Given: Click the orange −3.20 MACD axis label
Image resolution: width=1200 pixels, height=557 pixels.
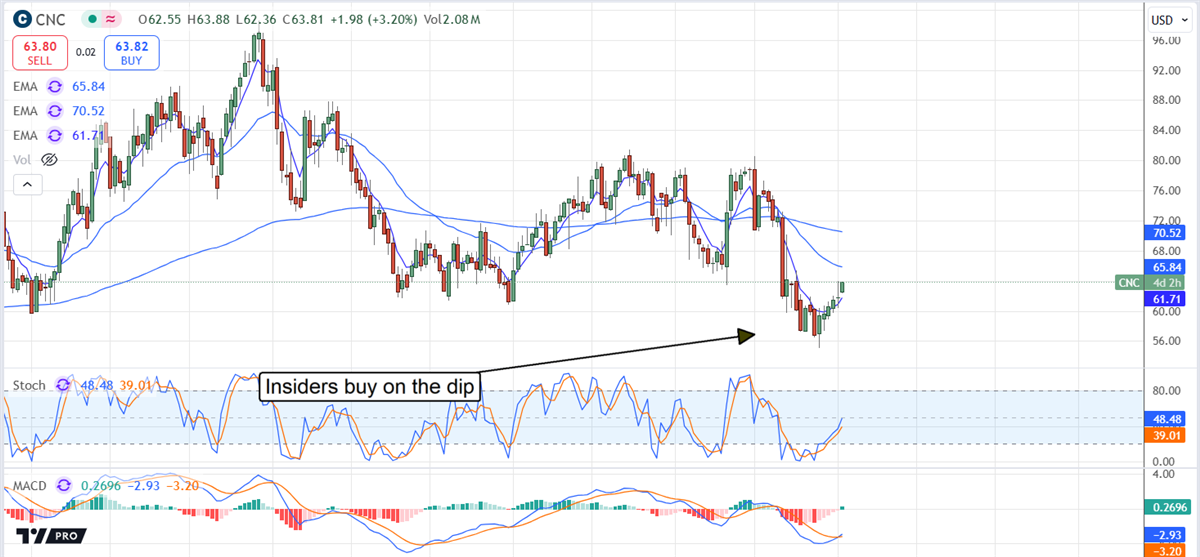Looking at the screenshot, I should (x=1167, y=550).
